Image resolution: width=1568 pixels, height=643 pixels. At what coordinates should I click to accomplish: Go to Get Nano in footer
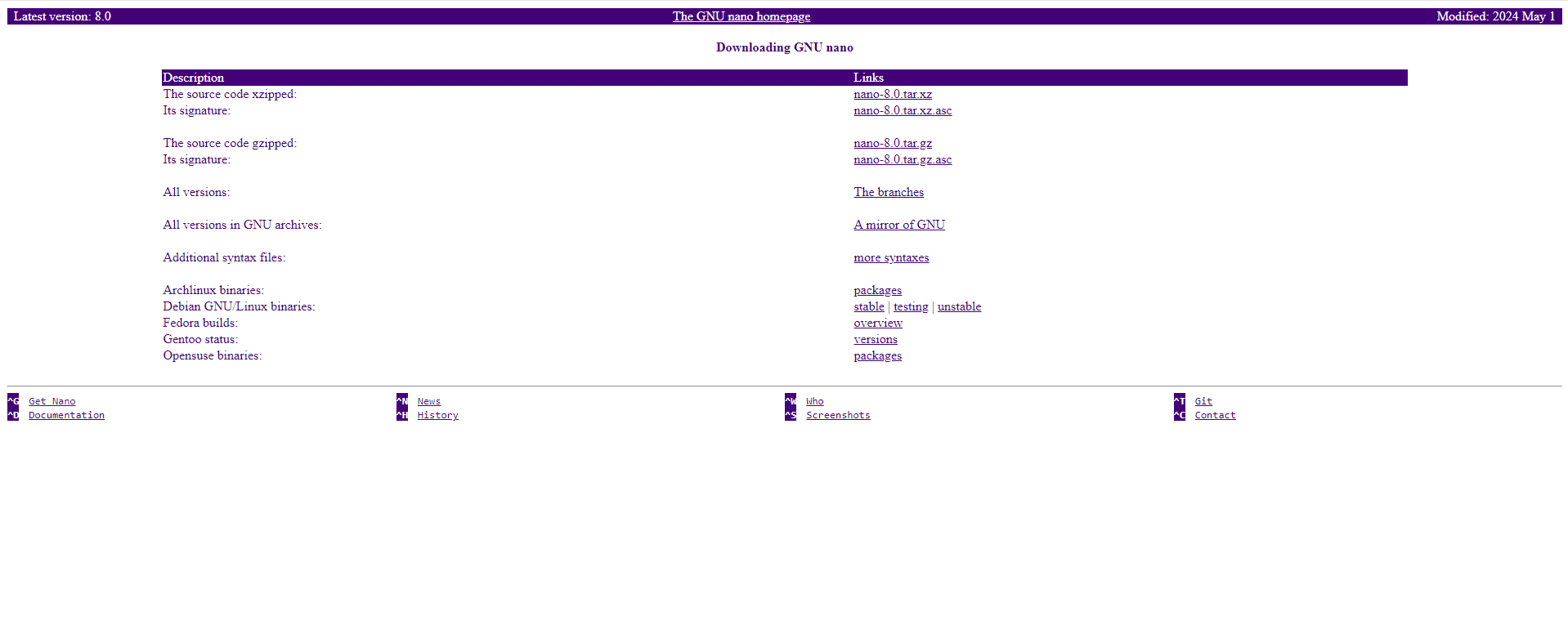click(52, 401)
